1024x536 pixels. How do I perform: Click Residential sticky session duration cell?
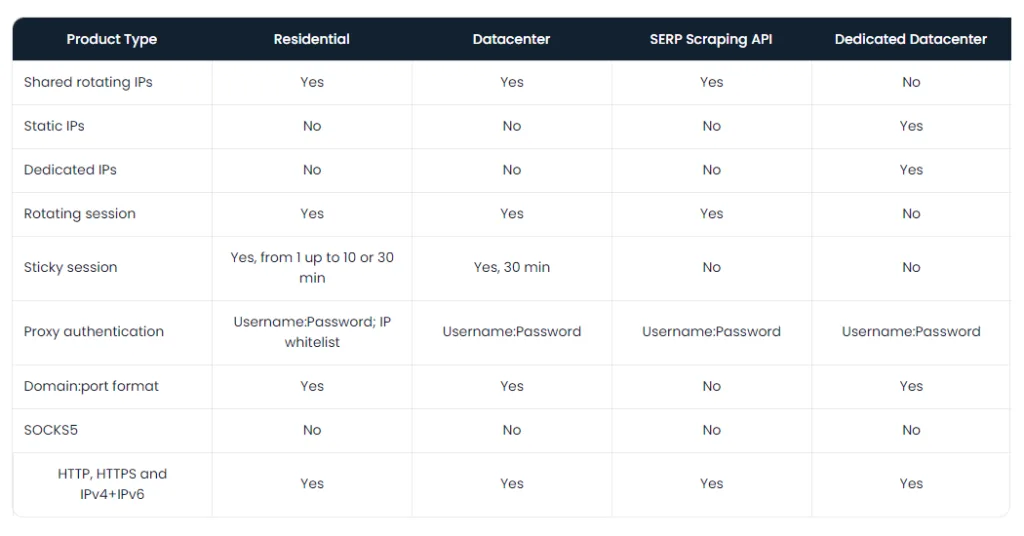pyautogui.click(x=312, y=268)
